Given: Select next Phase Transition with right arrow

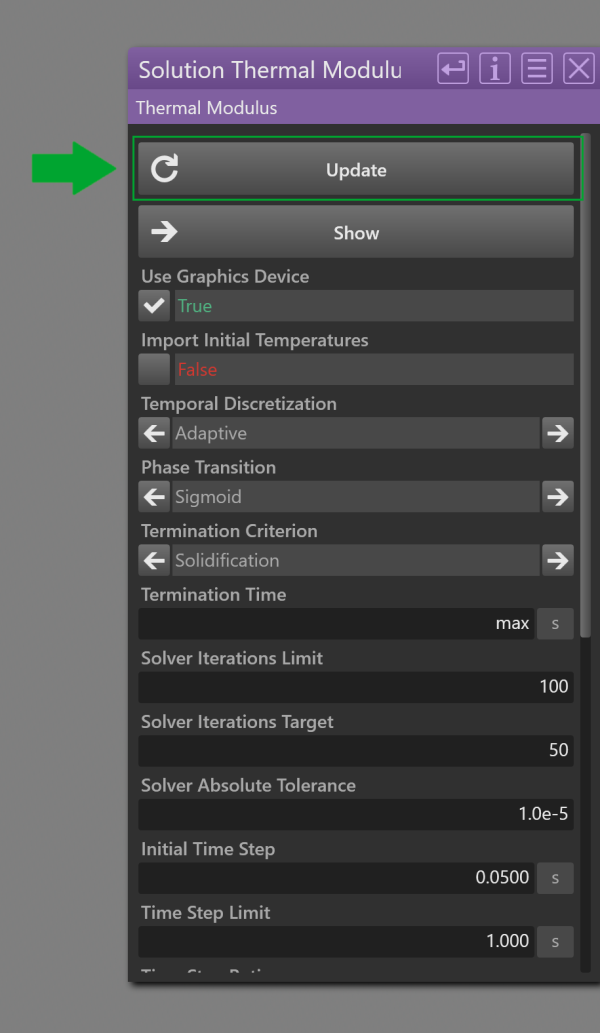Looking at the screenshot, I should click(558, 497).
